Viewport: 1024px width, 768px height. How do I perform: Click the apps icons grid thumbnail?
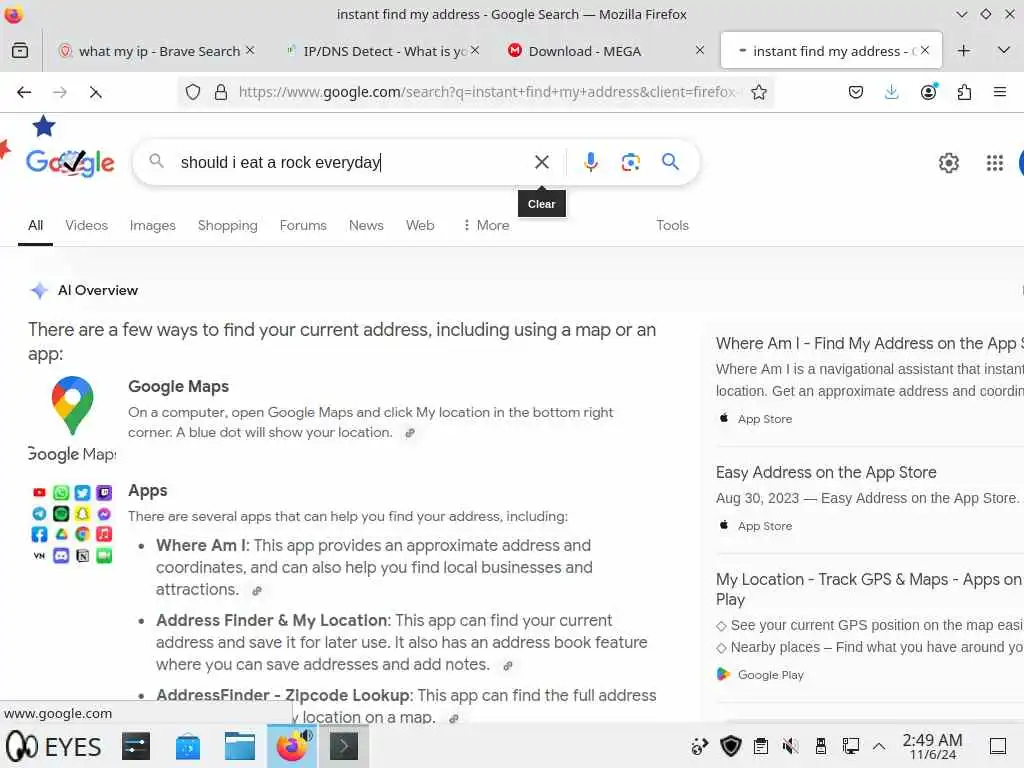(72, 524)
